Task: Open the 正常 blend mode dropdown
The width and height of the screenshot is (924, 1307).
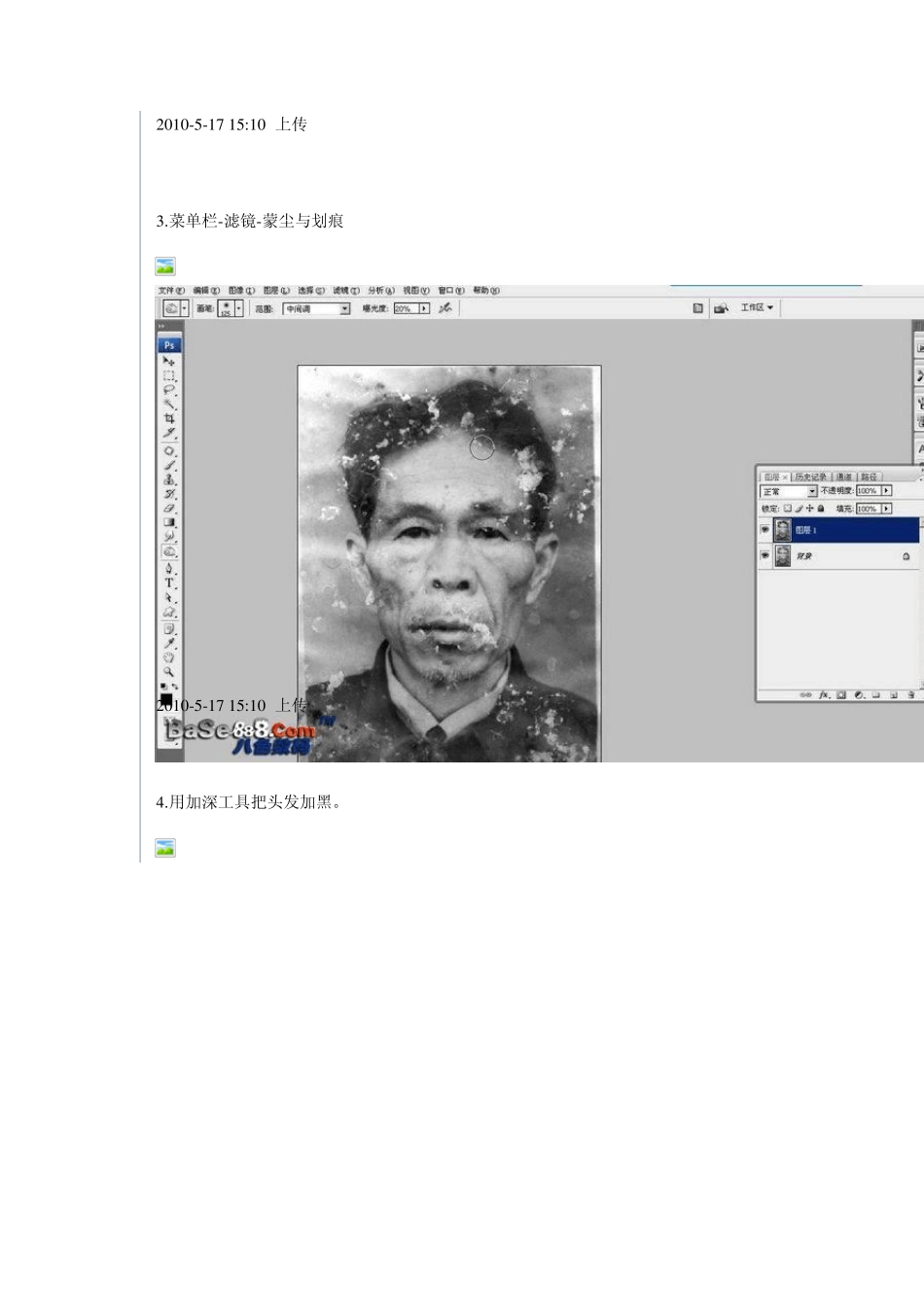Action: pos(789,491)
